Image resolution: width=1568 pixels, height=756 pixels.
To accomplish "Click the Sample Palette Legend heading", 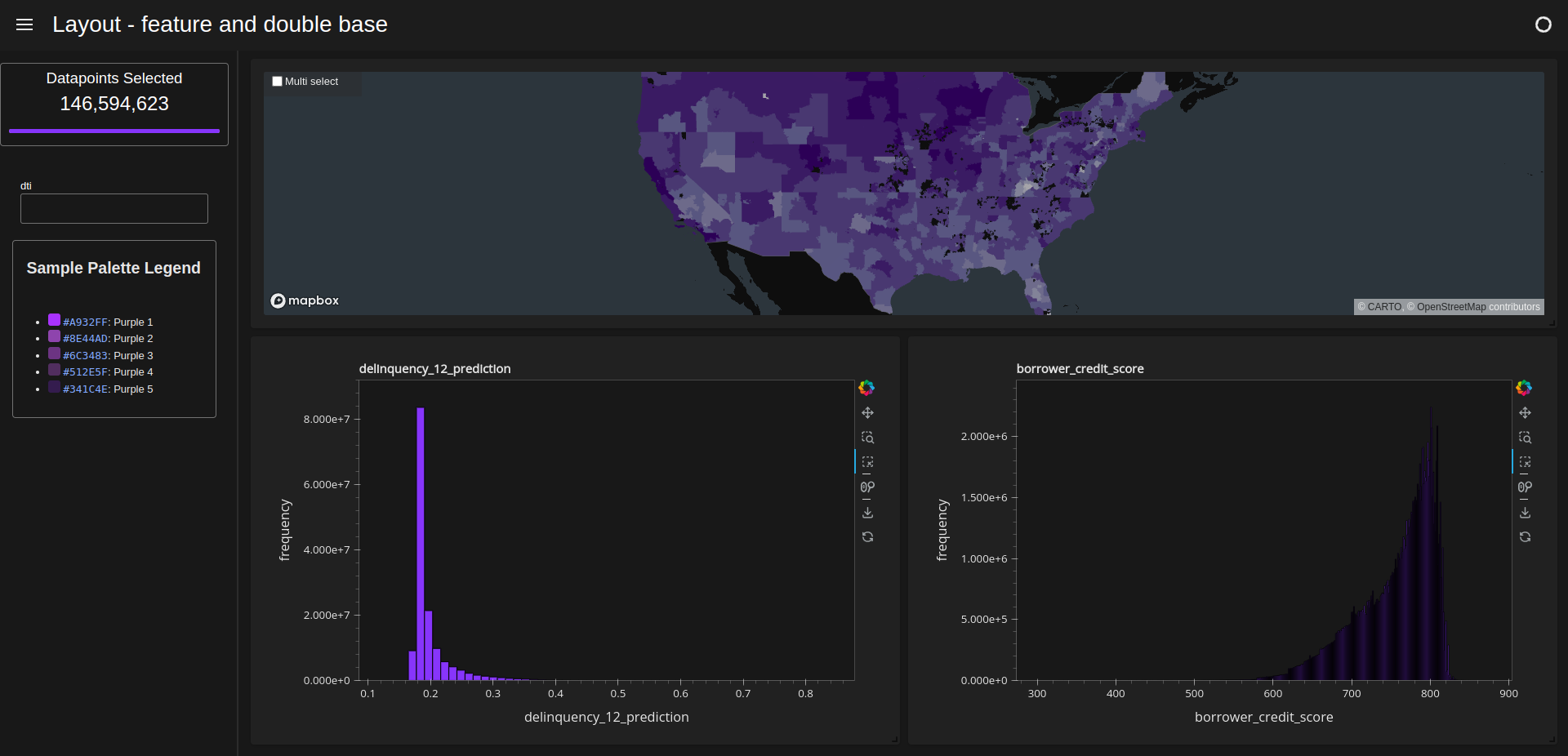I will pos(114,269).
